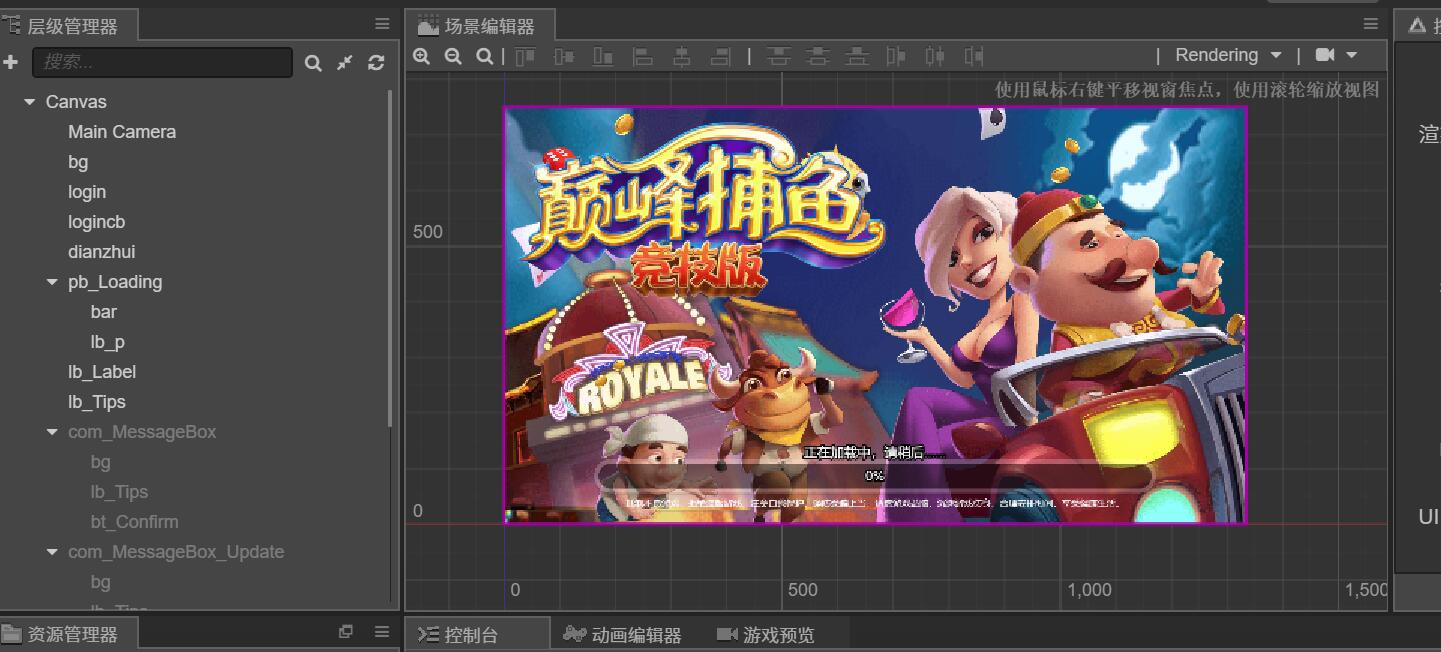1441x652 pixels.
Task: Collapse all nodes in the hierarchy panel
Action: click(345, 63)
